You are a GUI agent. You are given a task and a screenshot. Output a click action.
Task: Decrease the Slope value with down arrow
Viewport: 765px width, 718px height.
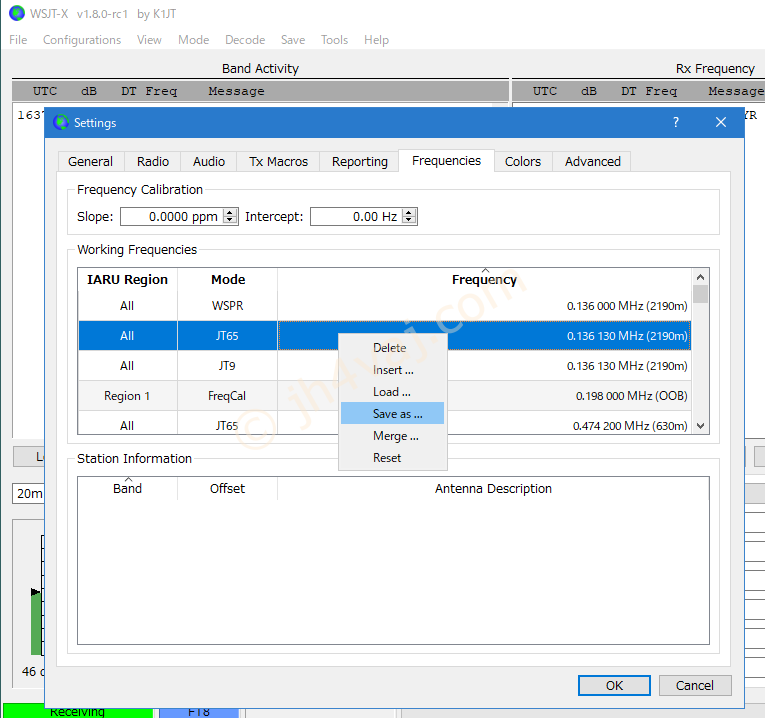point(230,220)
